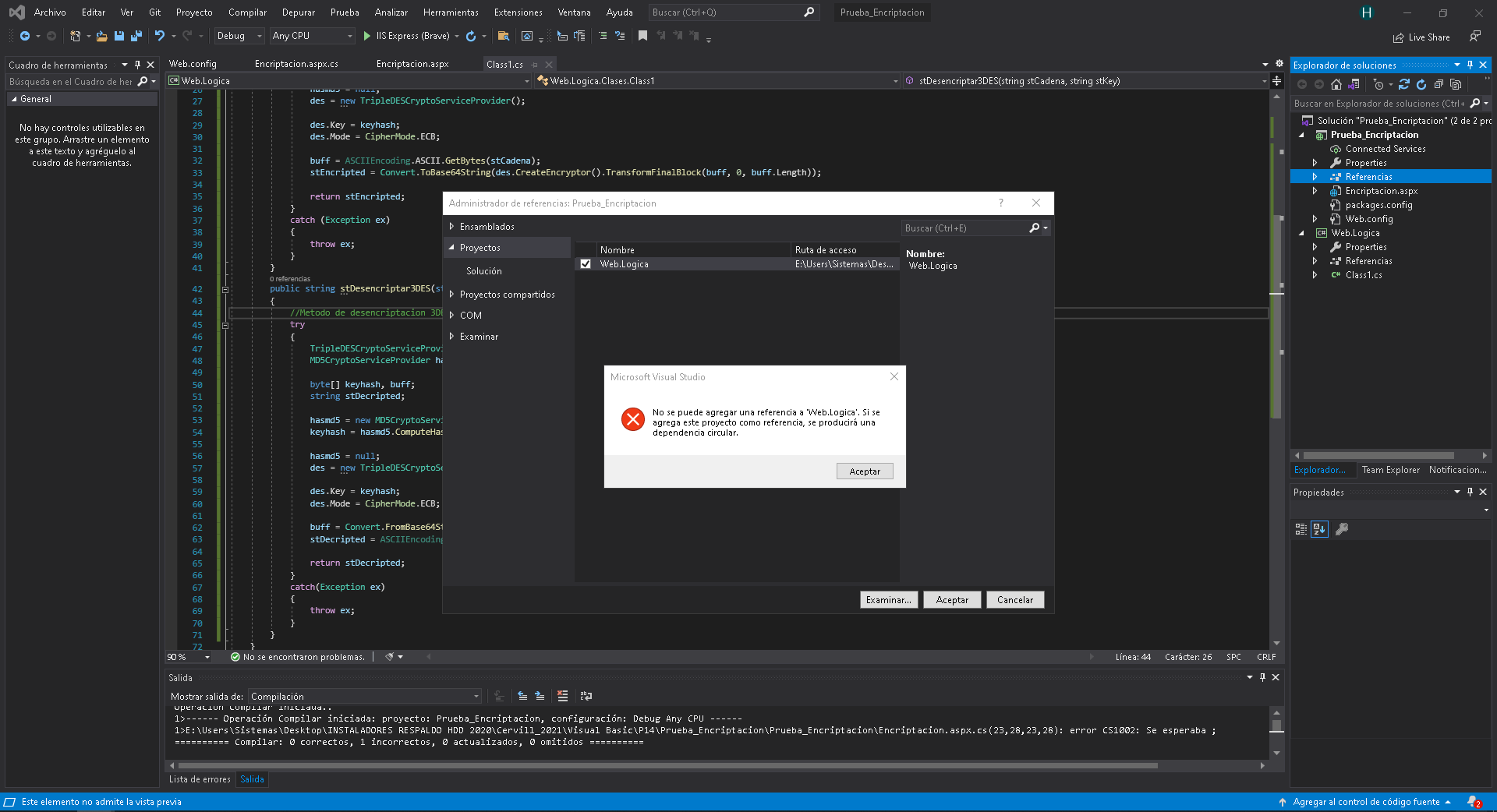Image resolution: width=1497 pixels, height=812 pixels.
Task: Switch views with the Solution Explorer toolbar icon
Action: [1354, 84]
